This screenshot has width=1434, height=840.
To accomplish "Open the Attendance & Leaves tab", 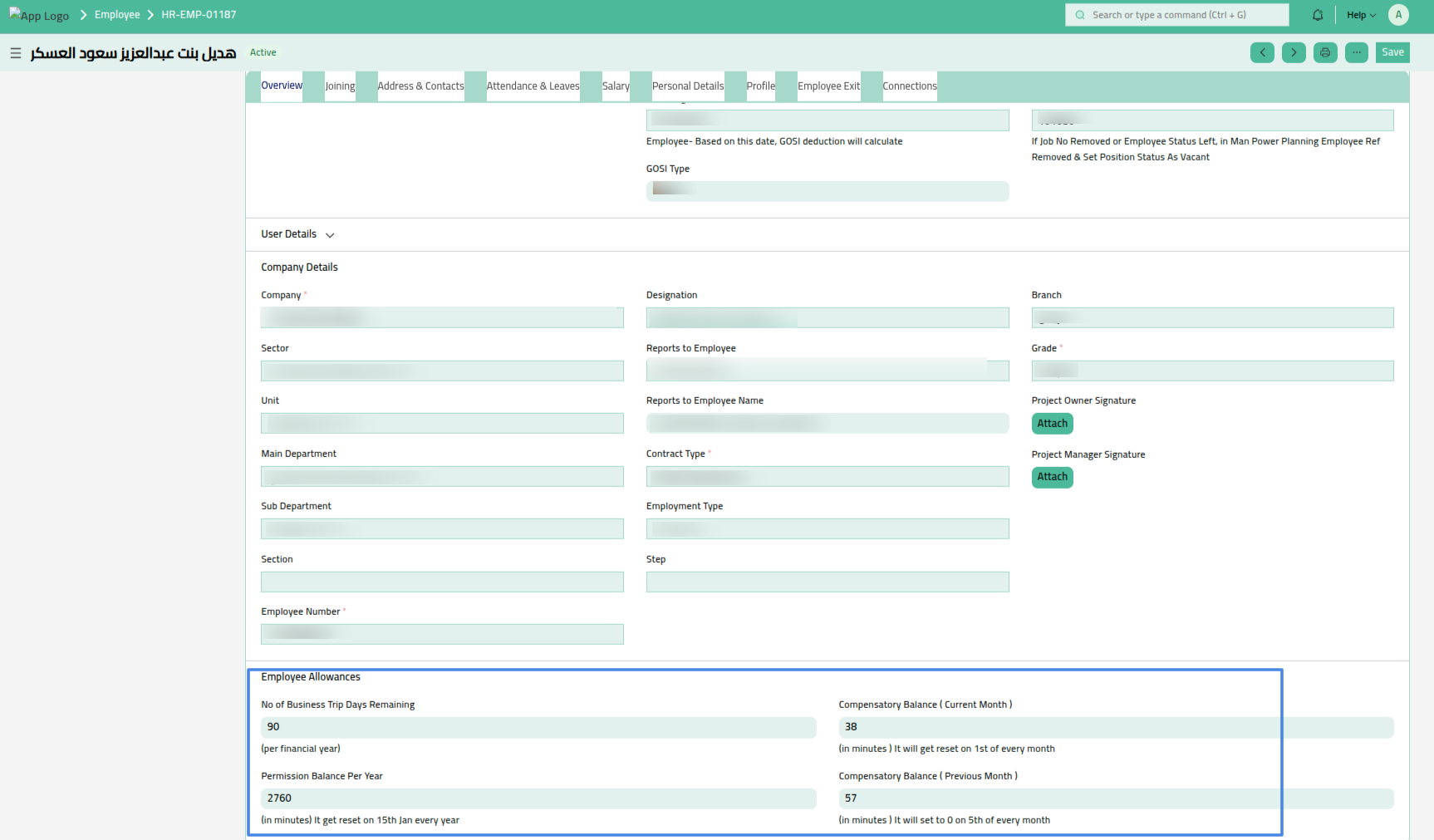I will coord(533,86).
